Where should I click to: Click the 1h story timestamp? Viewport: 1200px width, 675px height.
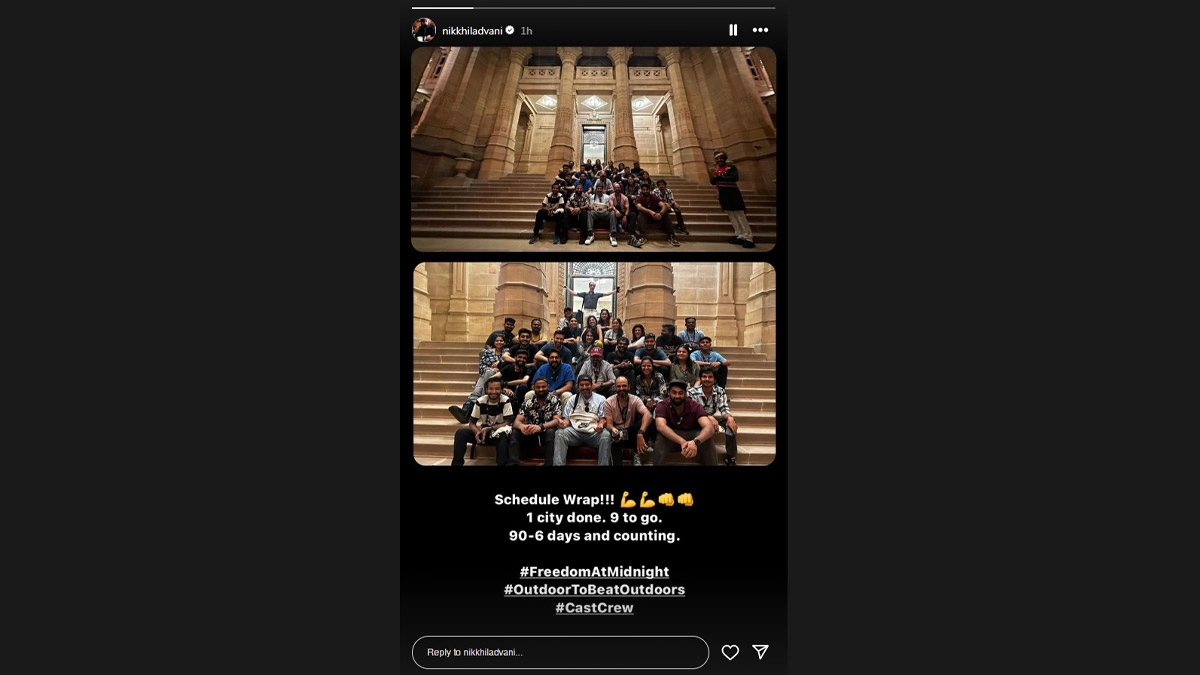[x=526, y=30]
